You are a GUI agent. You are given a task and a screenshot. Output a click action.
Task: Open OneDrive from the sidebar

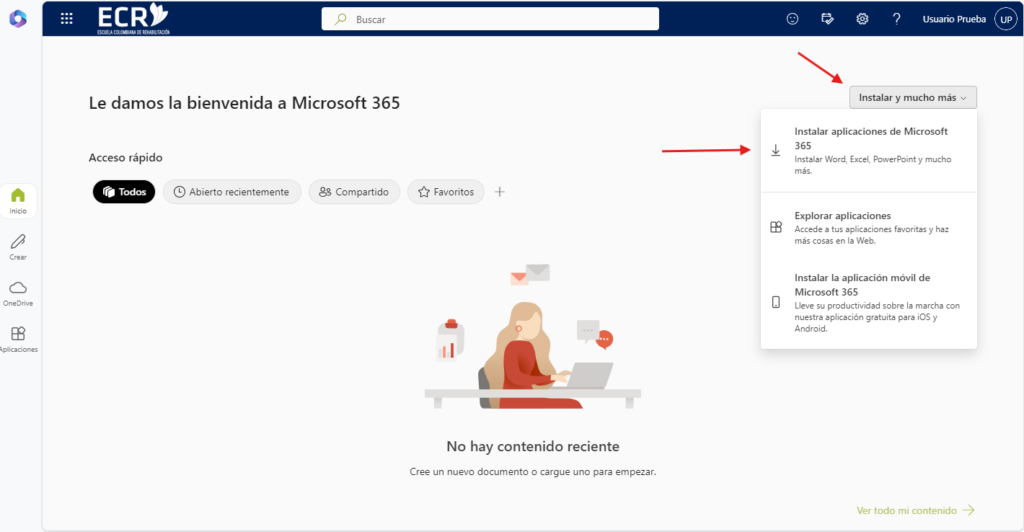[18, 292]
